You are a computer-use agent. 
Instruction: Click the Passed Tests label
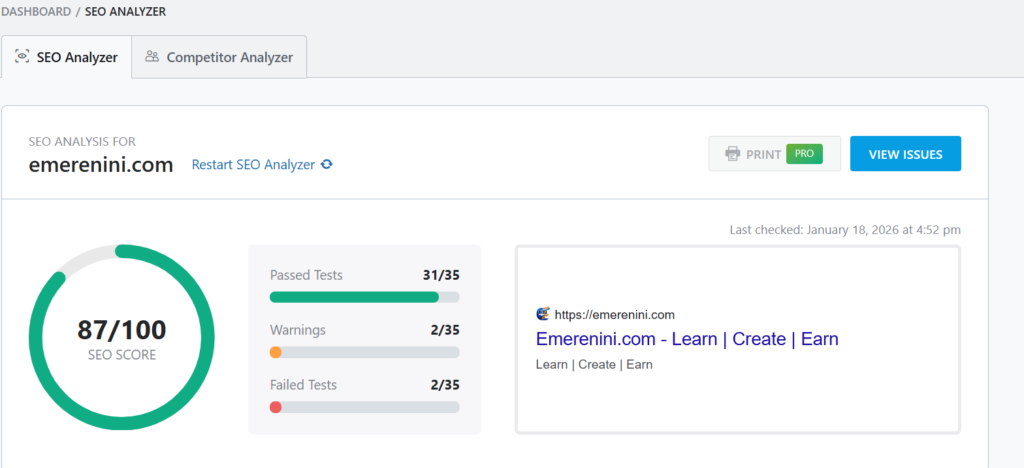306,275
